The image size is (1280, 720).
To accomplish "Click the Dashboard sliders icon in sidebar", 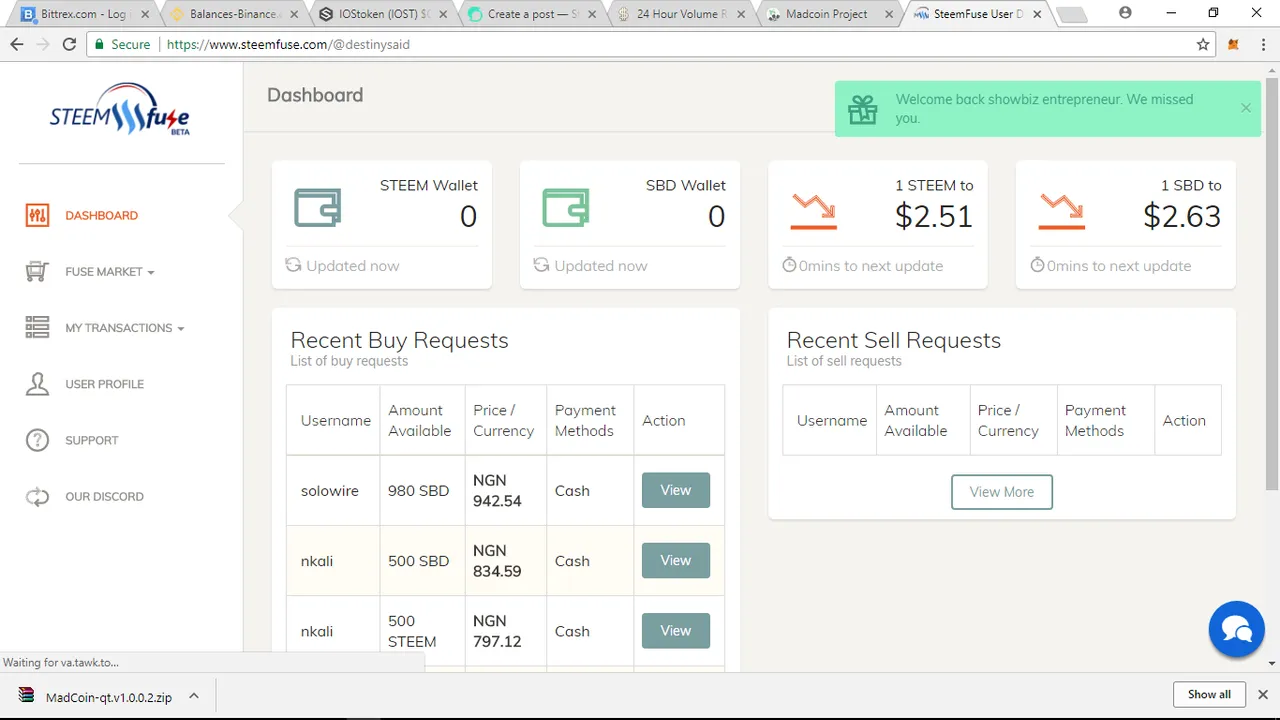I will (37, 215).
